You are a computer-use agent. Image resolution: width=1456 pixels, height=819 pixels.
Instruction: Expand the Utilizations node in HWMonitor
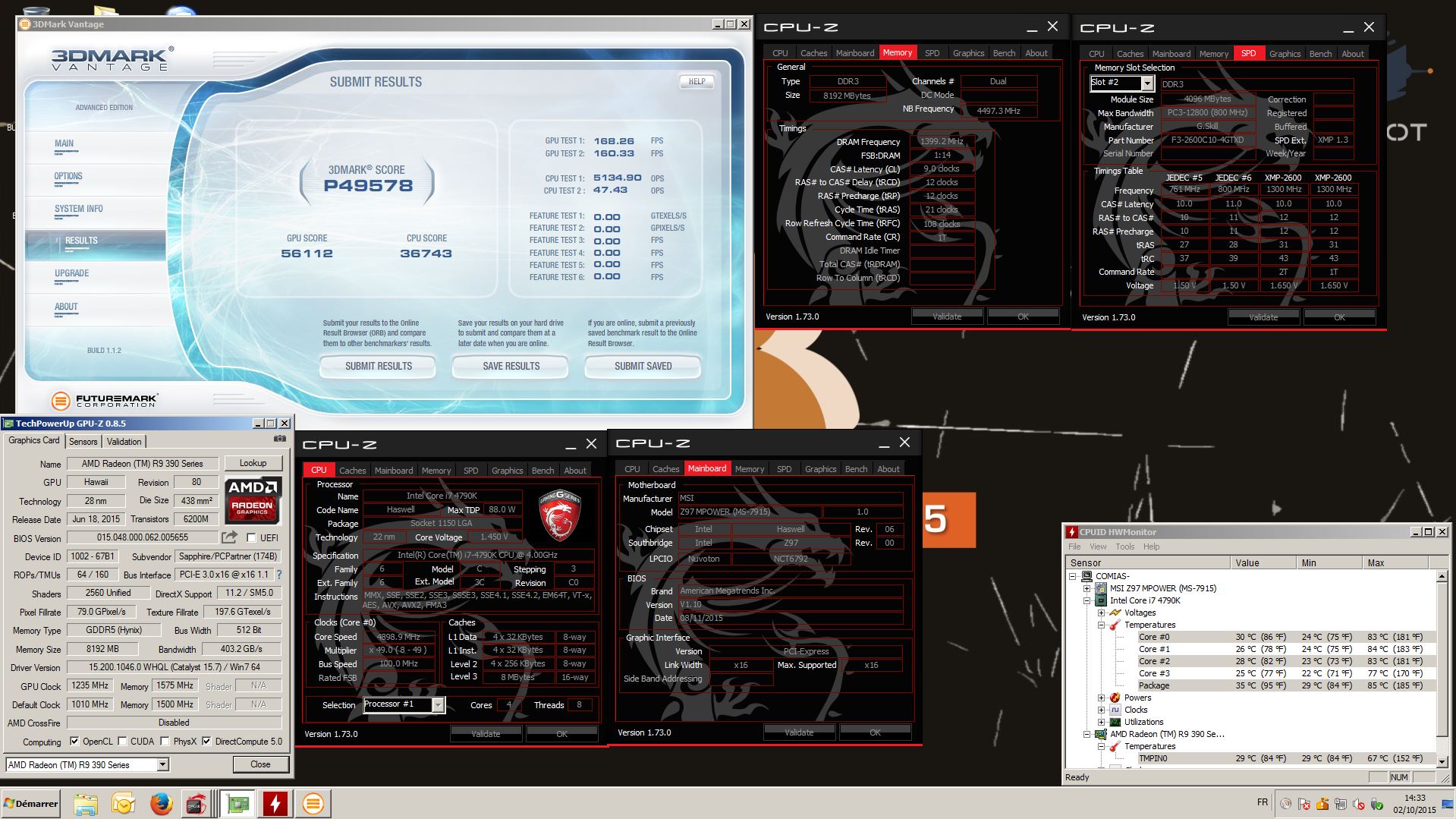[1101, 722]
